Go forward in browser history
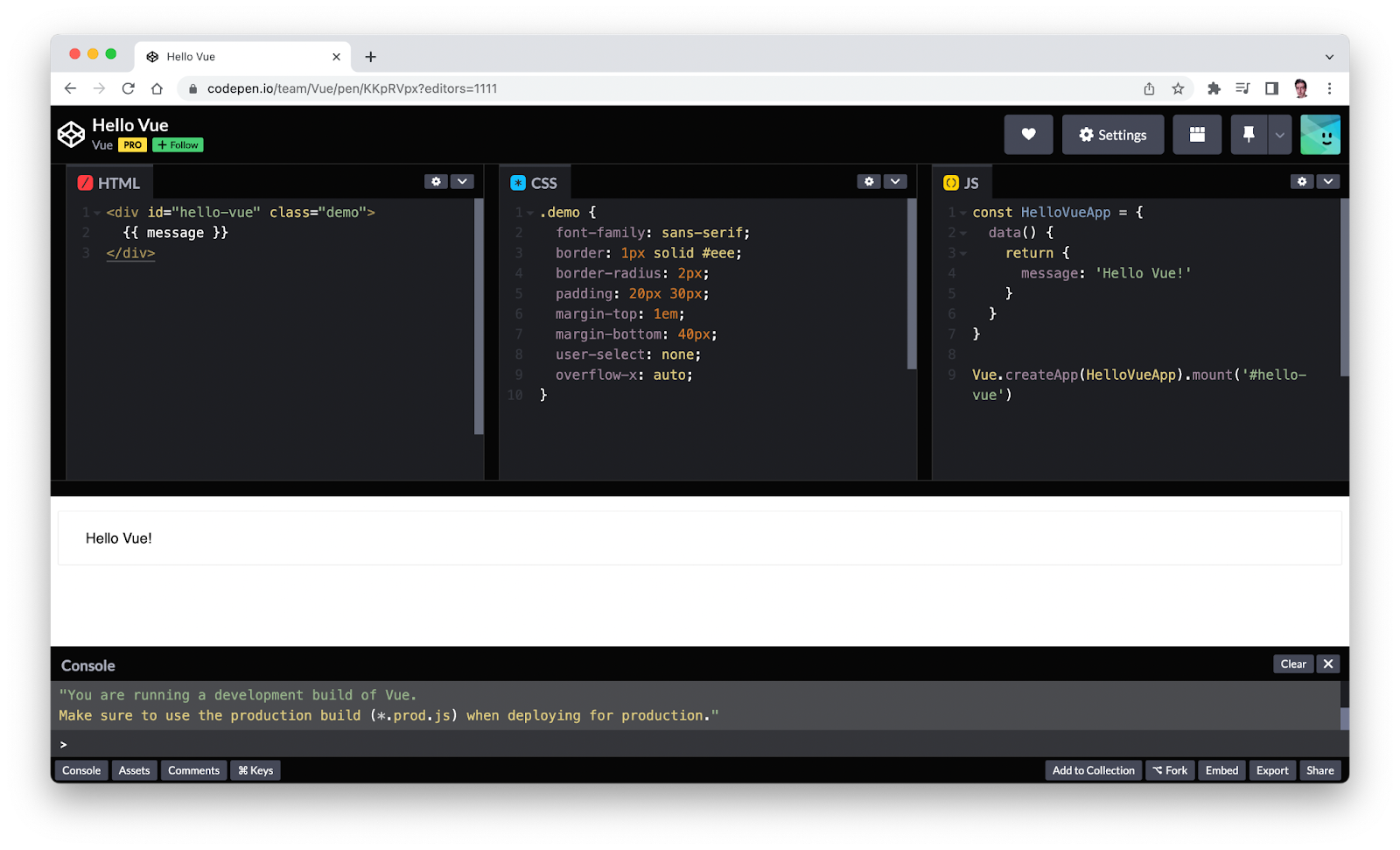The image size is (1400, 850). coord(99,88)
